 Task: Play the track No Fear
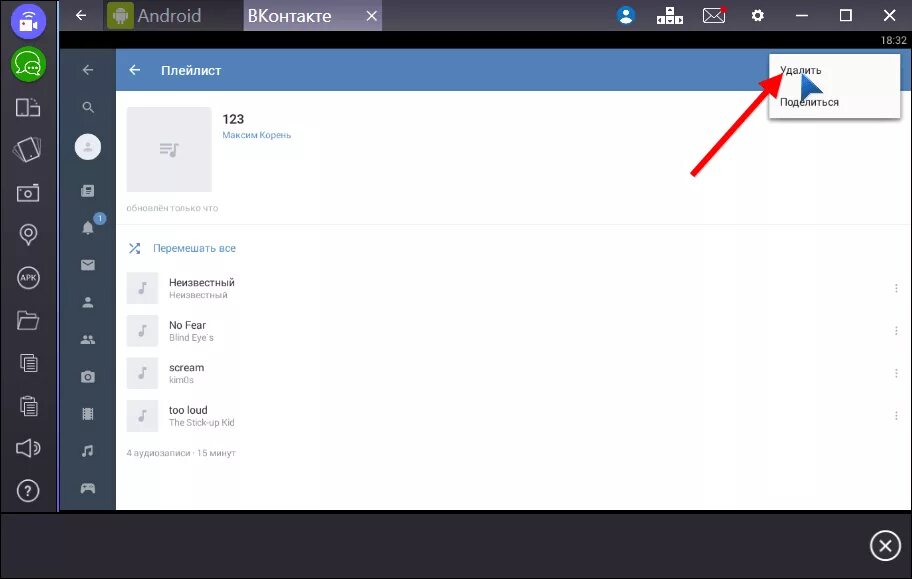(513, 331)
